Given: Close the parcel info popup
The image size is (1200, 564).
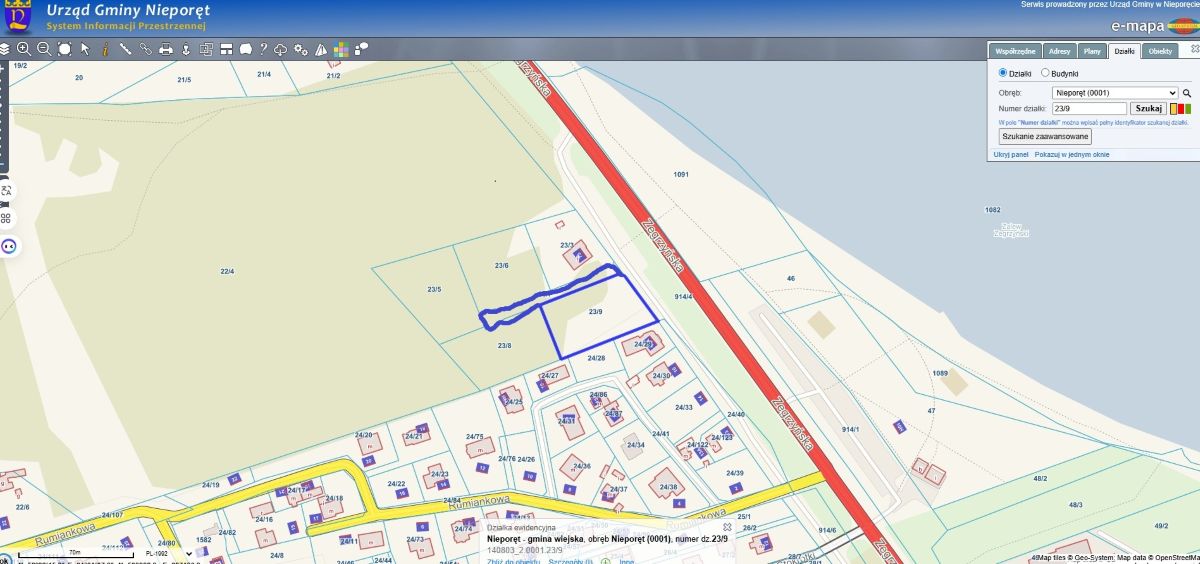Looking at the screenshot, I should coord(727,527).
